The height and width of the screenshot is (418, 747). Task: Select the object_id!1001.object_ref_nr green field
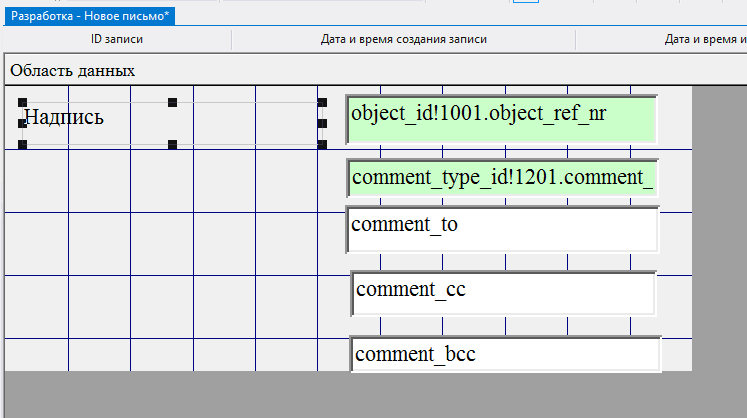[x=501, y=118]
